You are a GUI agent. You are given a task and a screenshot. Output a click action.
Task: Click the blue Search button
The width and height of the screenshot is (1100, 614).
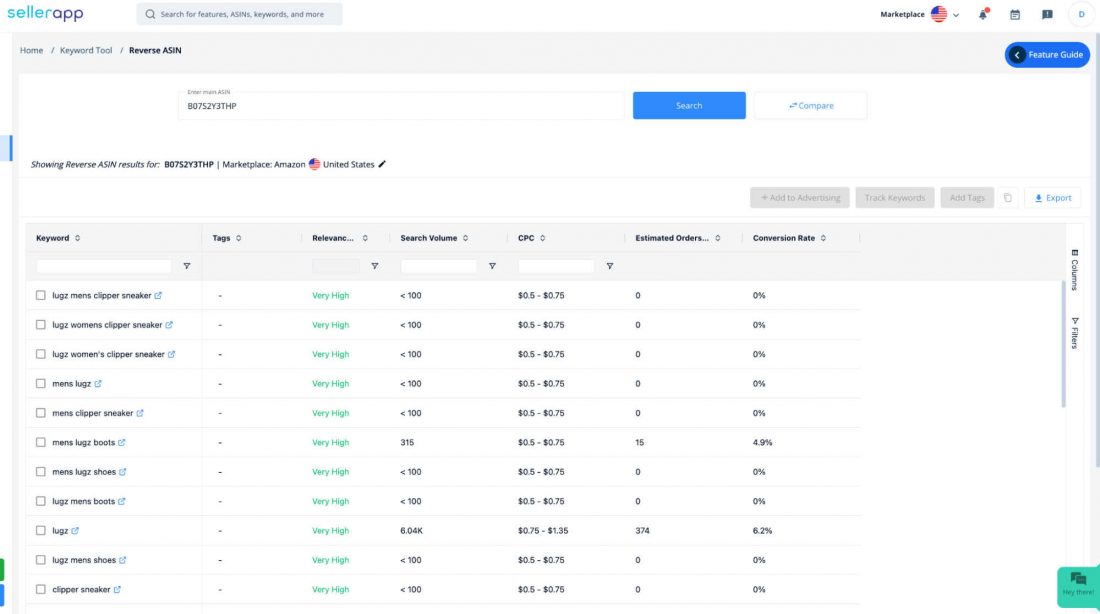[689, 105]
